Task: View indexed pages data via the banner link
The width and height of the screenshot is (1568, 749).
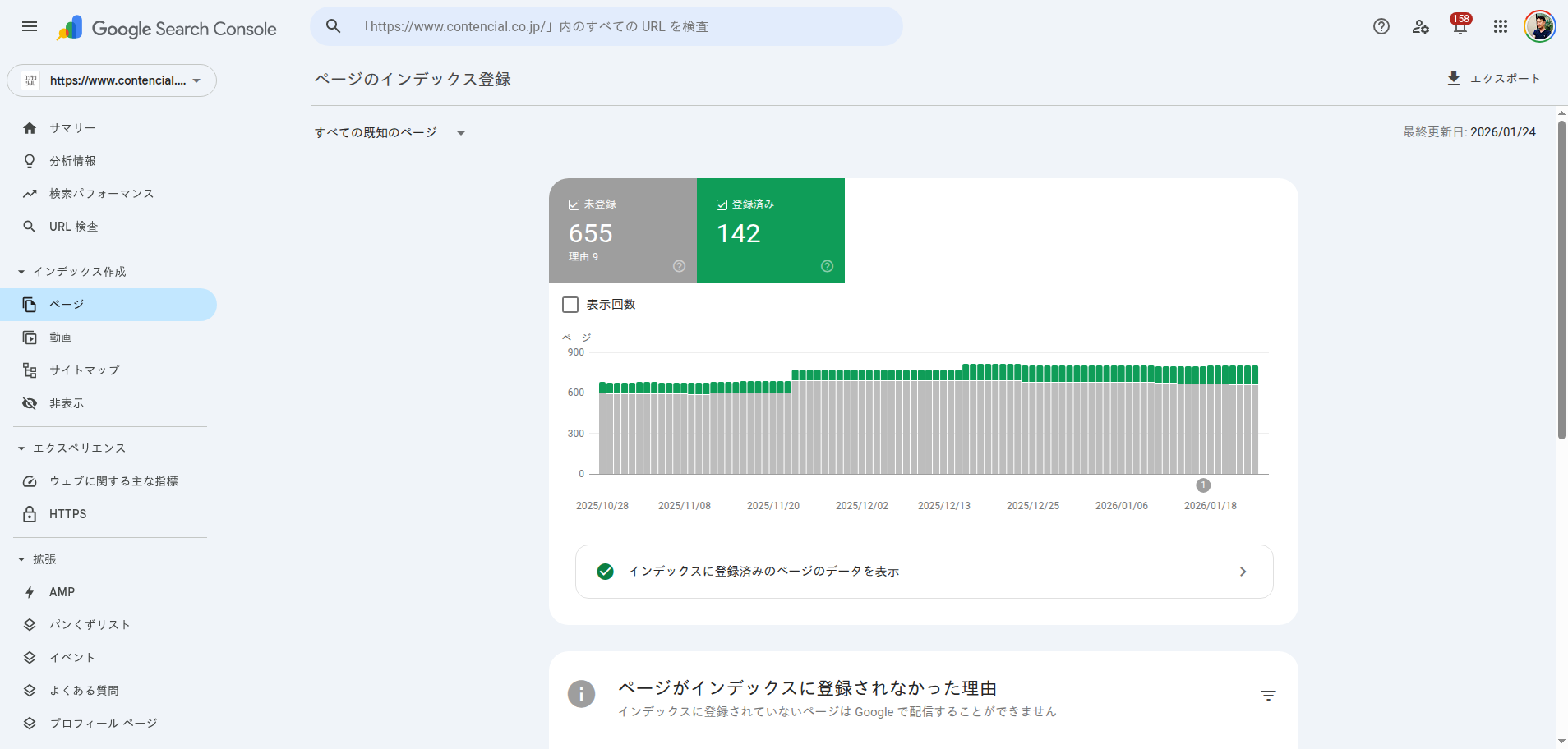Action: [922, 572]
